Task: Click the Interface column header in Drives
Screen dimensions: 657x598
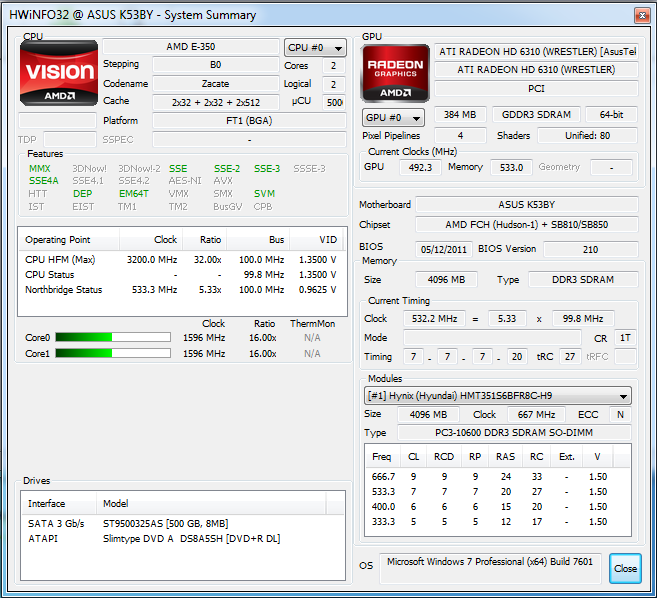Action: point(59,503)
